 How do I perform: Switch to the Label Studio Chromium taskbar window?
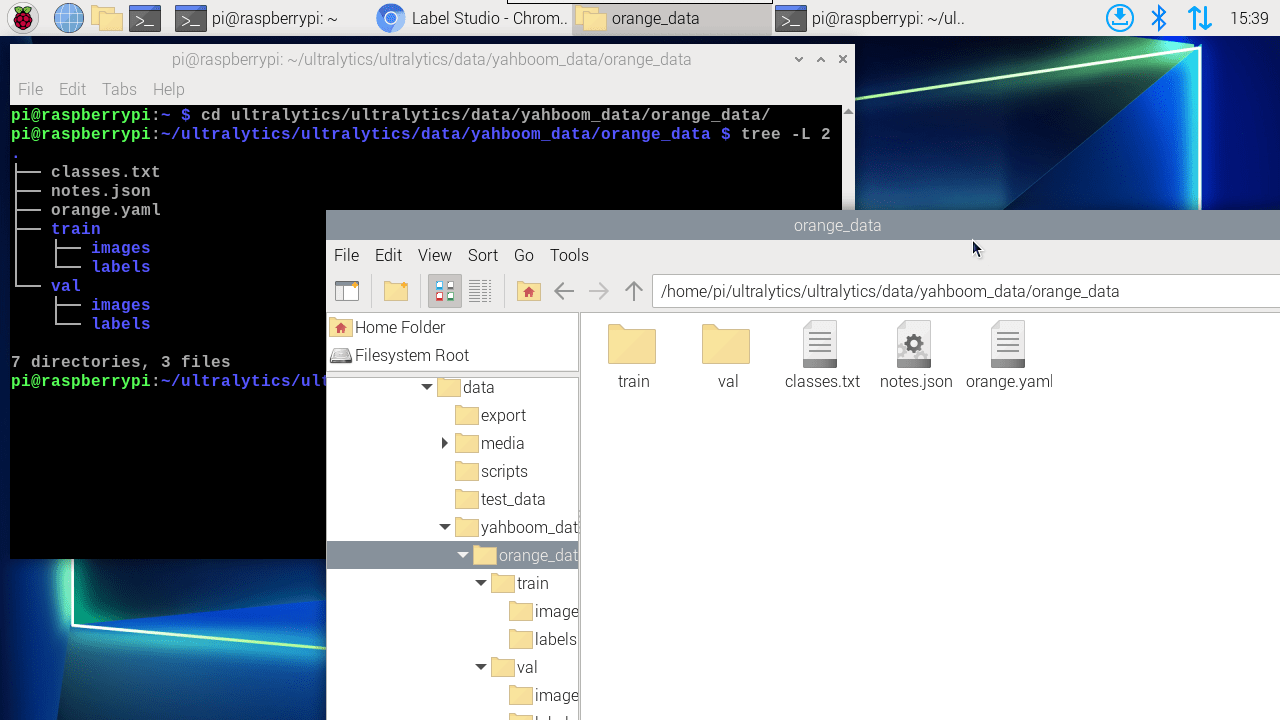click(x=472, y=18)
